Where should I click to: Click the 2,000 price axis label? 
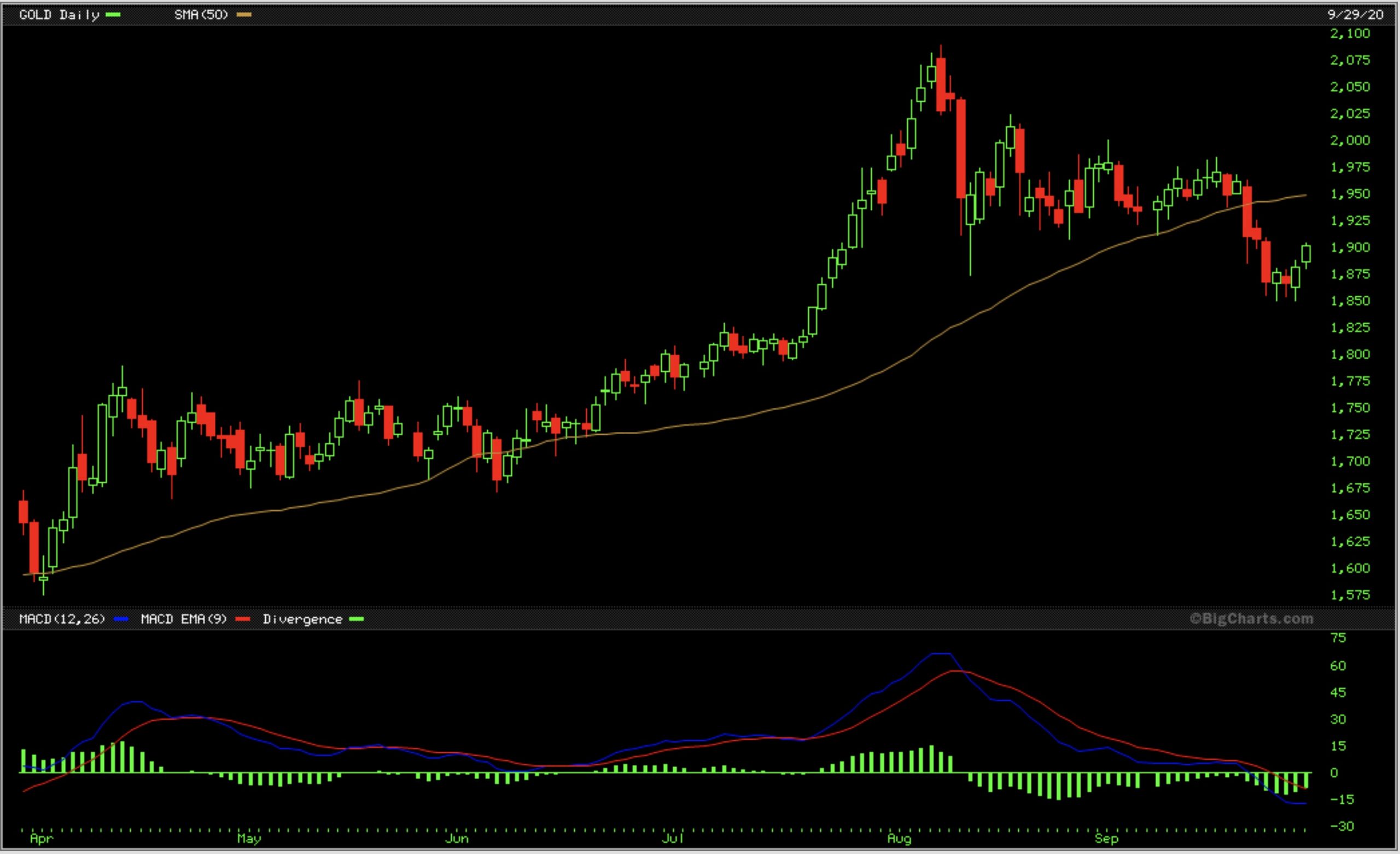[1350, 141]
